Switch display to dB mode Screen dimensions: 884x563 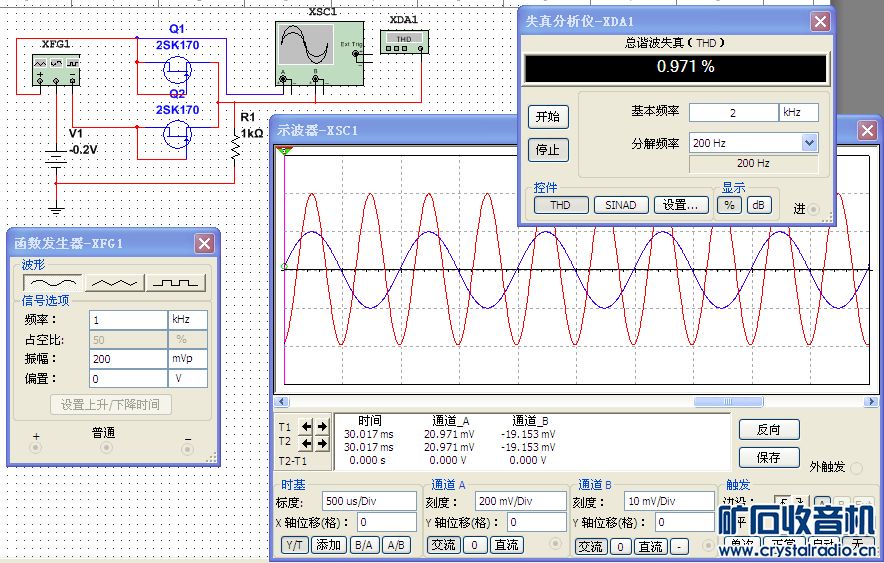coord(759,205)
